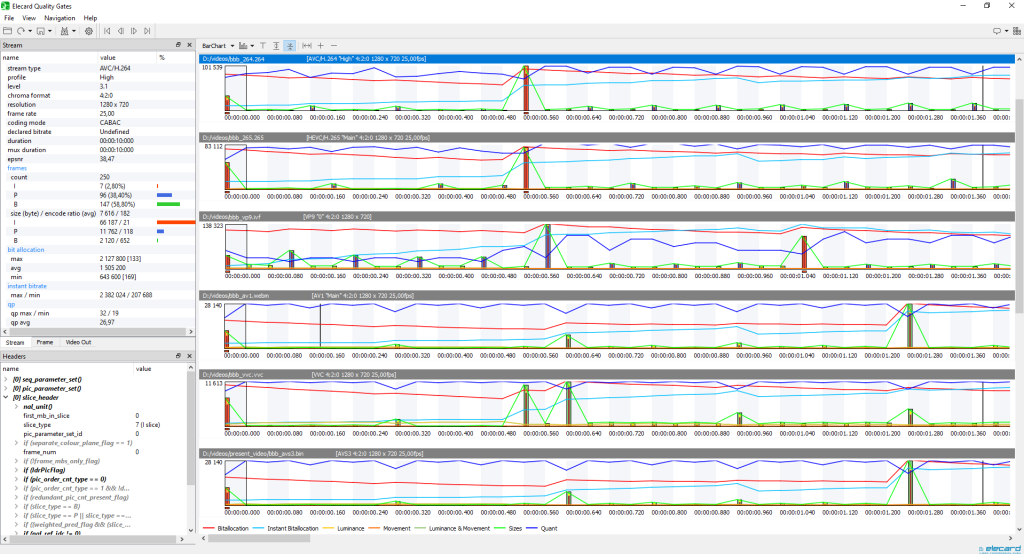Toggle the highlighted chart alignment button
Viewport: 1024px width, 554px height.
pos(290,46)
